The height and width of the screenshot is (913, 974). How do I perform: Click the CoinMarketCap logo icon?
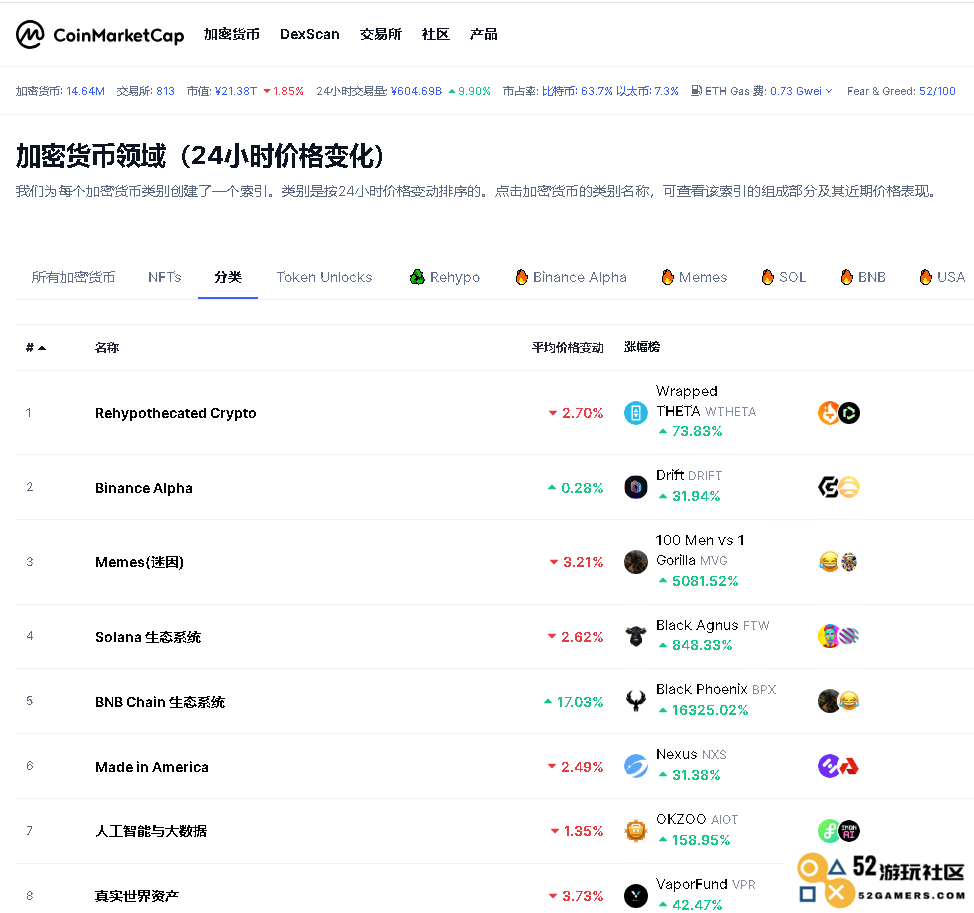click(x=30, y=34)
